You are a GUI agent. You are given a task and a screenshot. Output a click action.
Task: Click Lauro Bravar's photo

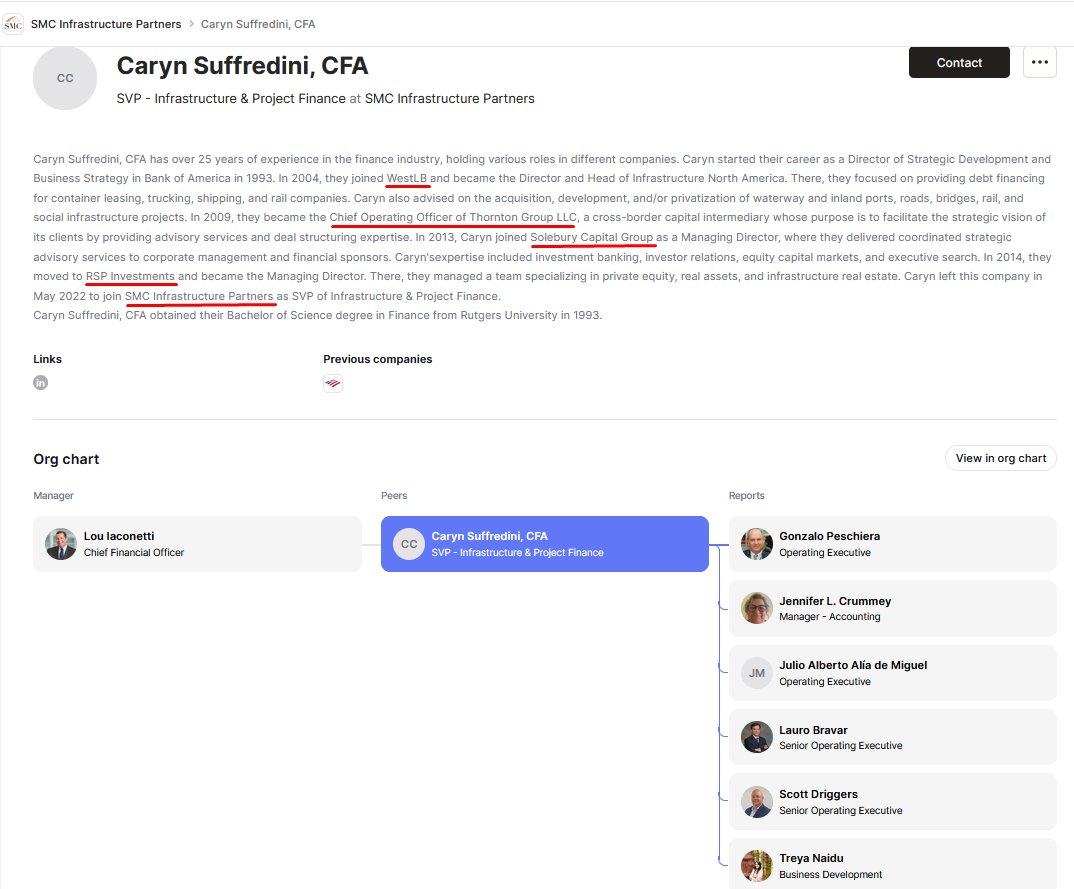click(x=757, y=737)
